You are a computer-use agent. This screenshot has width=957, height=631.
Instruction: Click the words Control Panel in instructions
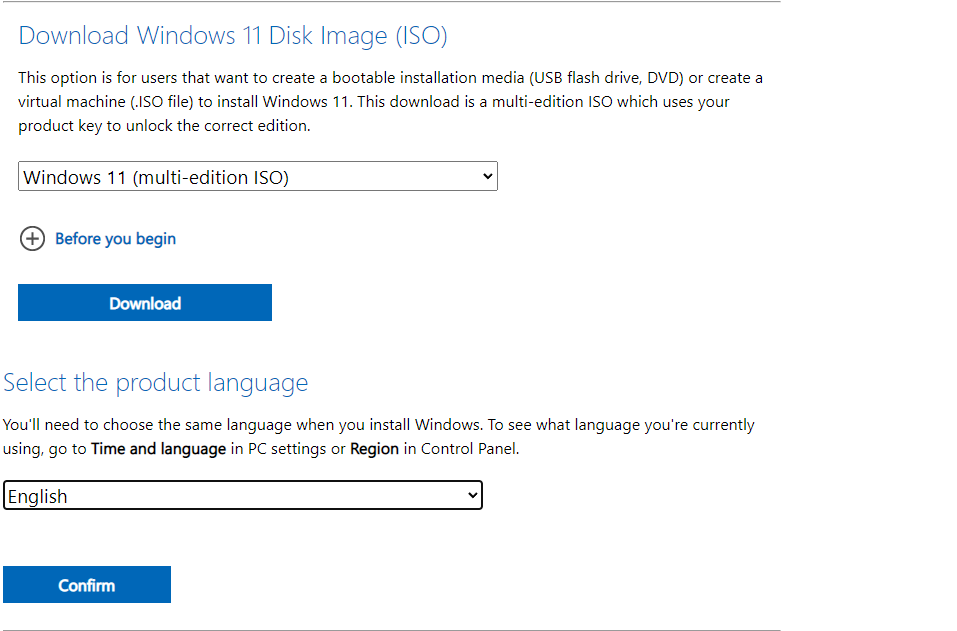(469, 449)
